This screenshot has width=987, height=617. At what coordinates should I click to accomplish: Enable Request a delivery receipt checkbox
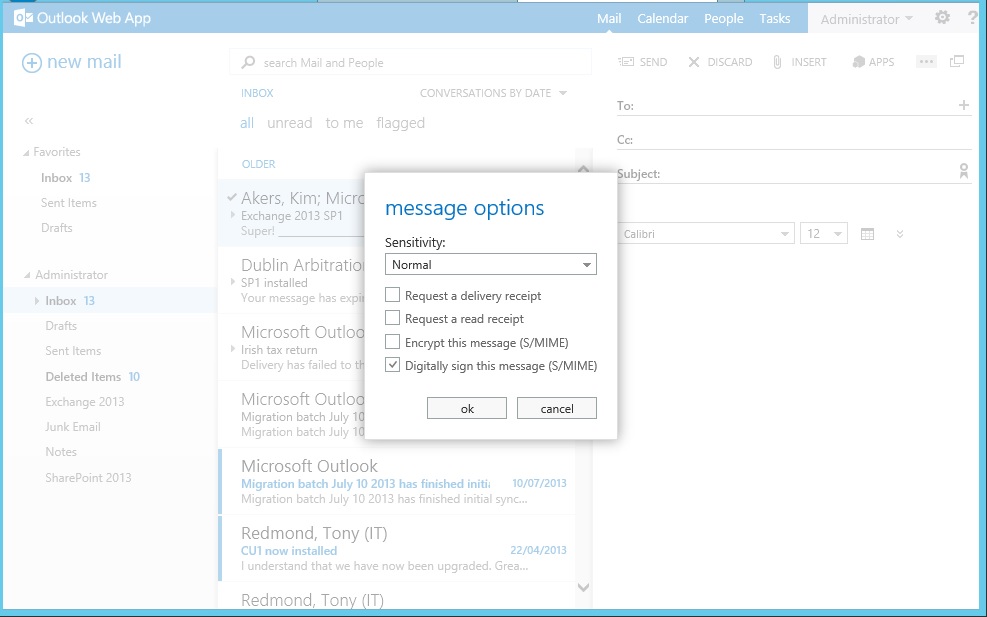[393, 296]
